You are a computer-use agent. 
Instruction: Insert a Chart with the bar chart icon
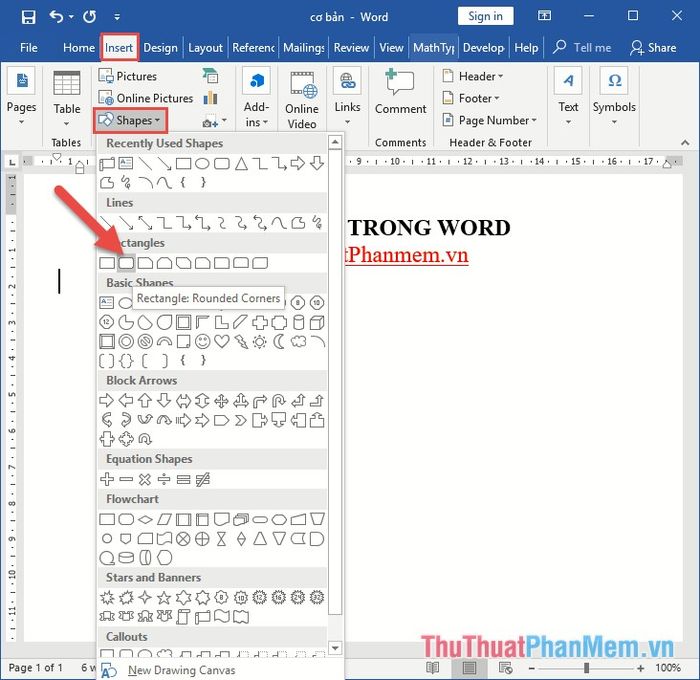tap(210, 98)
